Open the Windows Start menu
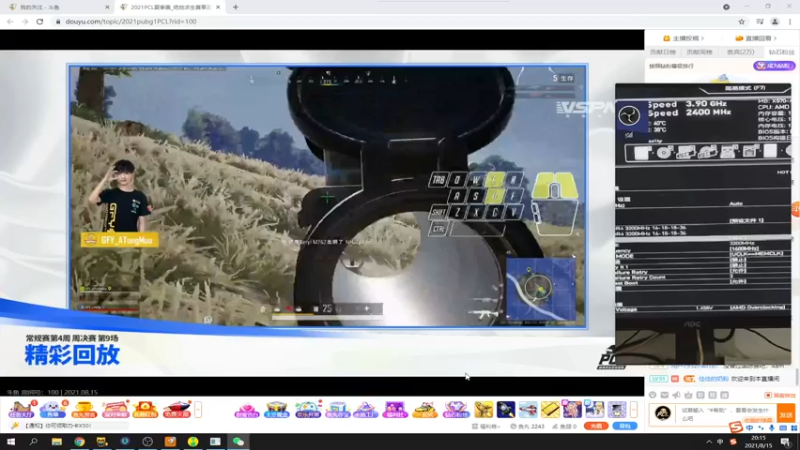The width and height of the screenshot is (800, 450). (x=11, y=442)
